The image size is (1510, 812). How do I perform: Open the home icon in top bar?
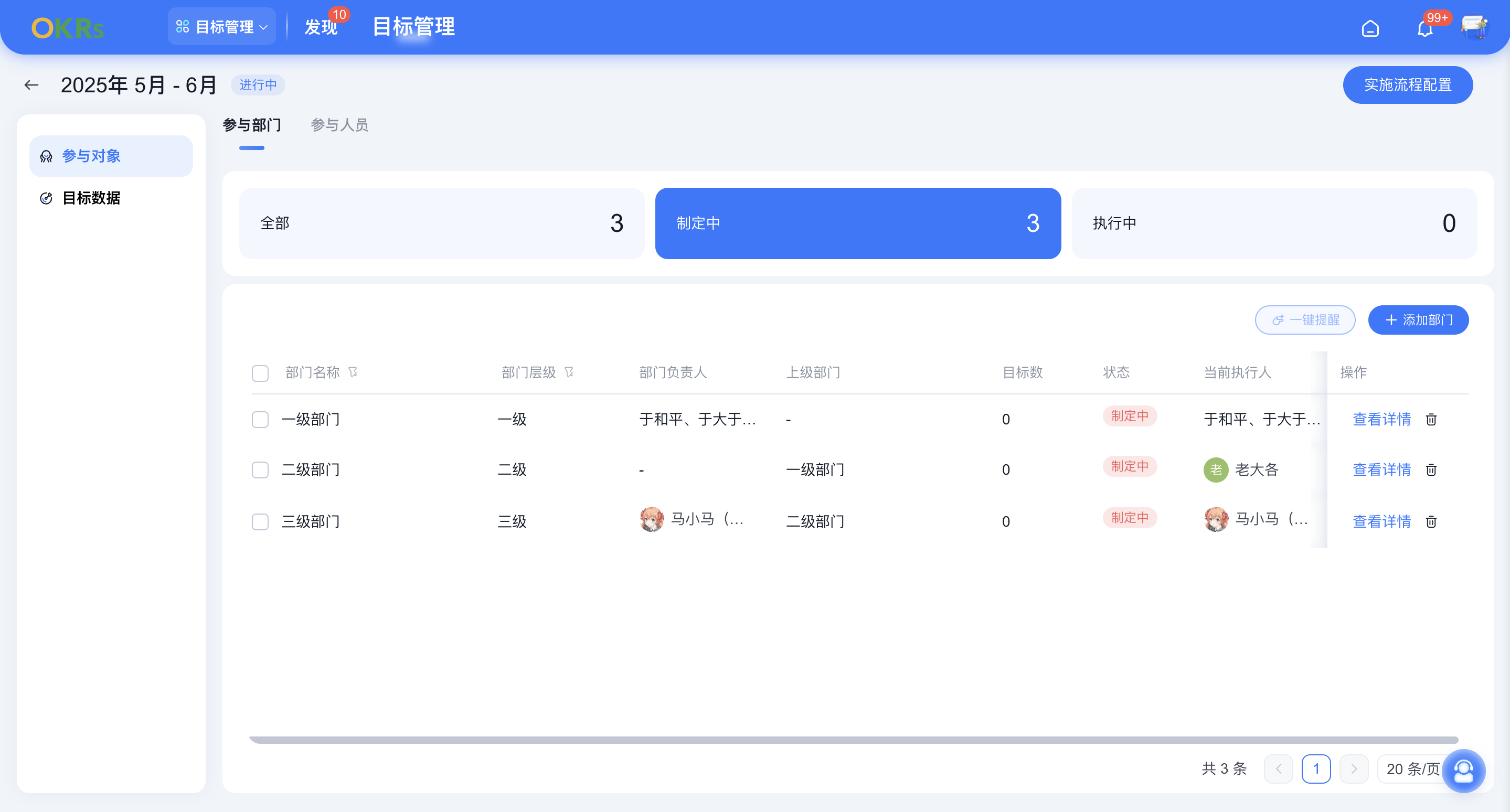(1371, 27)
